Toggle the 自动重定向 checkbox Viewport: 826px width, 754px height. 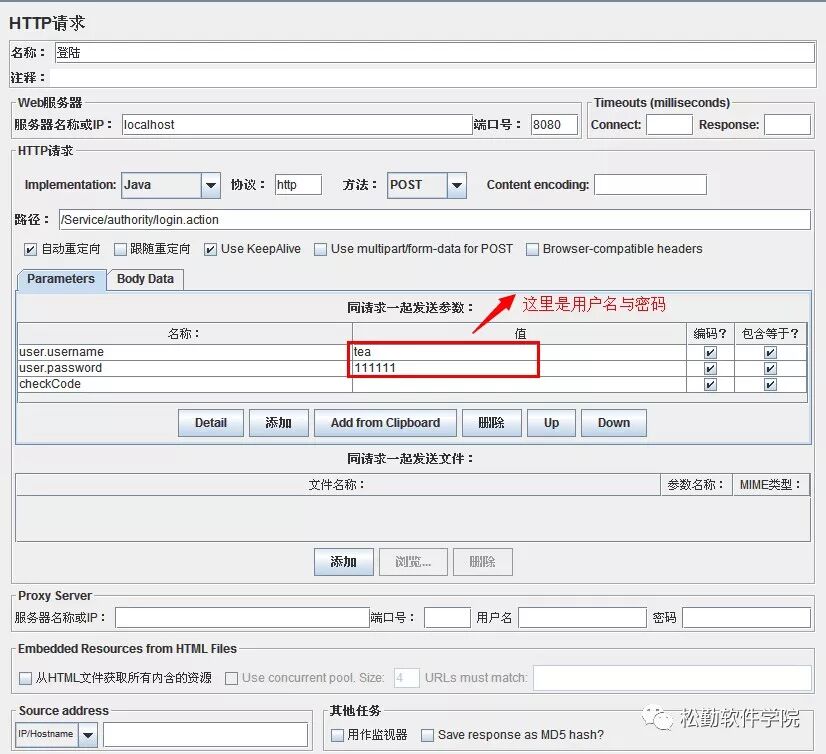click(31, 249)
